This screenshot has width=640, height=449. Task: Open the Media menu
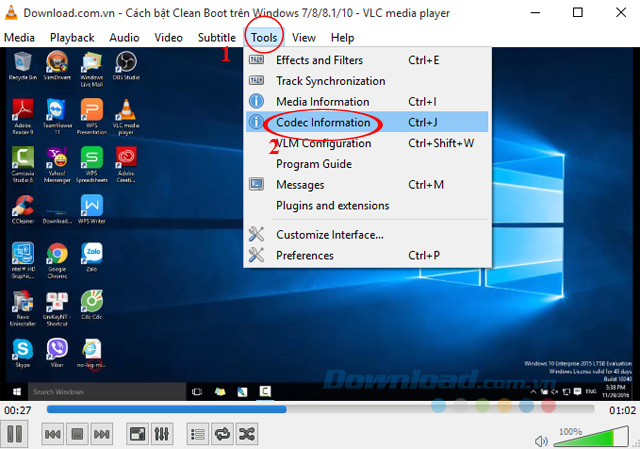(19, 38)
